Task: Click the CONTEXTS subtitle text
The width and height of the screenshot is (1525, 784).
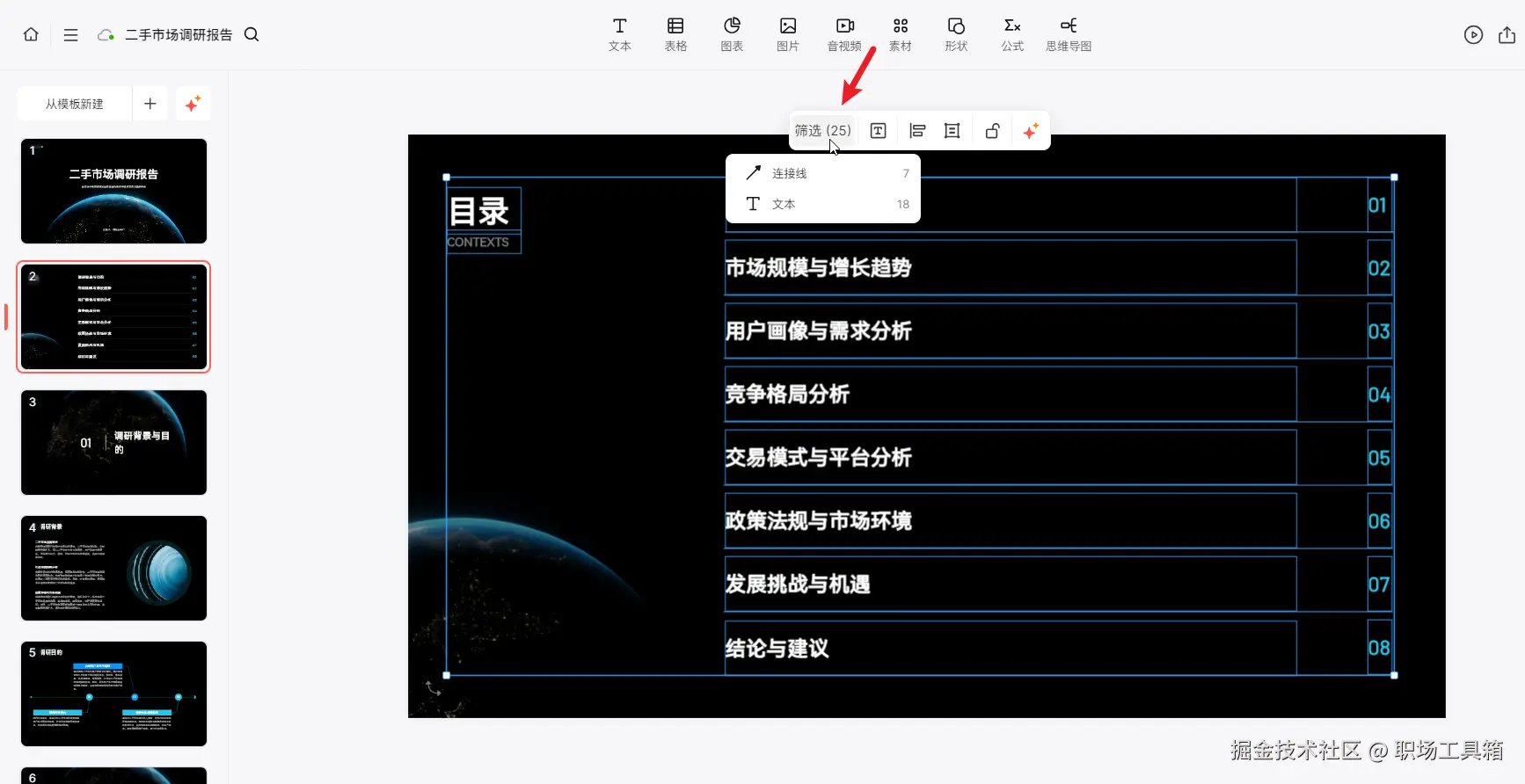Action: point(478,243)
